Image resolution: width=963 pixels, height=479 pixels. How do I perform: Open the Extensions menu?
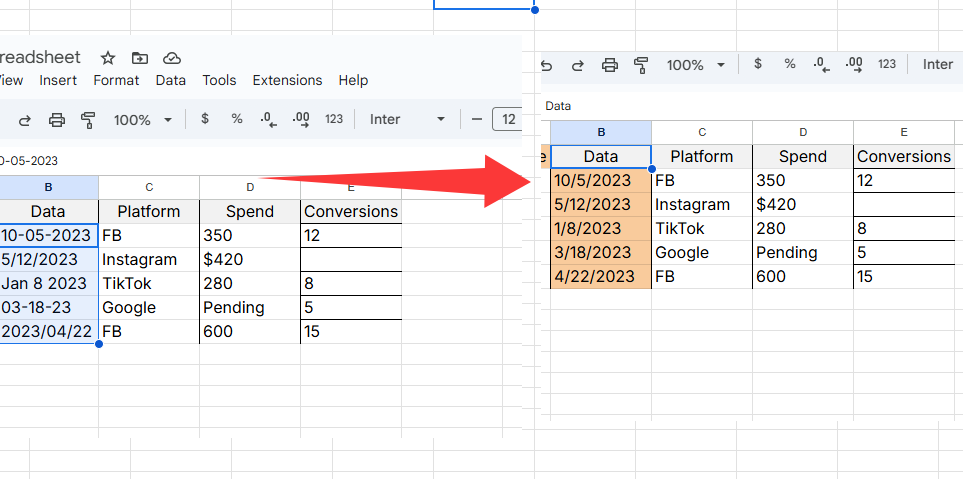point(287,80)
